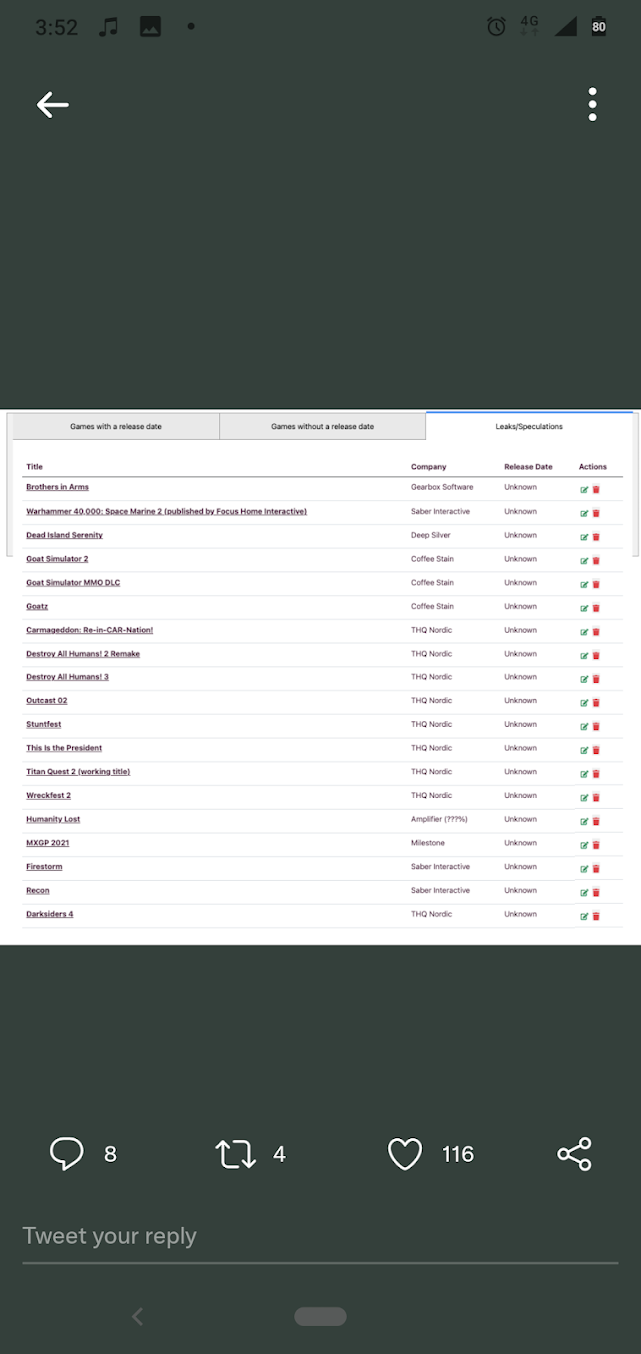Tap the music note status icon

108,27
